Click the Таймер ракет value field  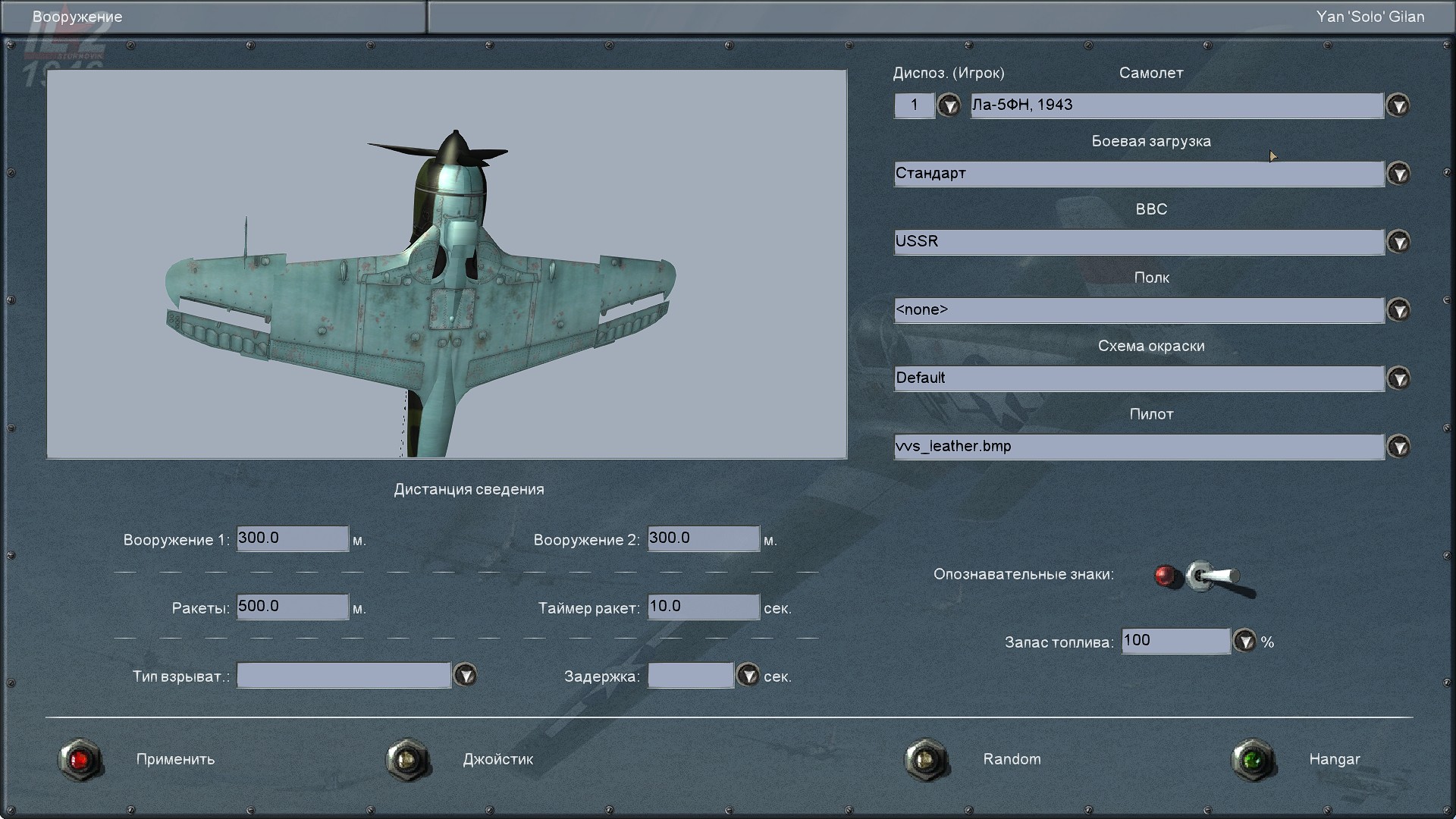(703, 607)
